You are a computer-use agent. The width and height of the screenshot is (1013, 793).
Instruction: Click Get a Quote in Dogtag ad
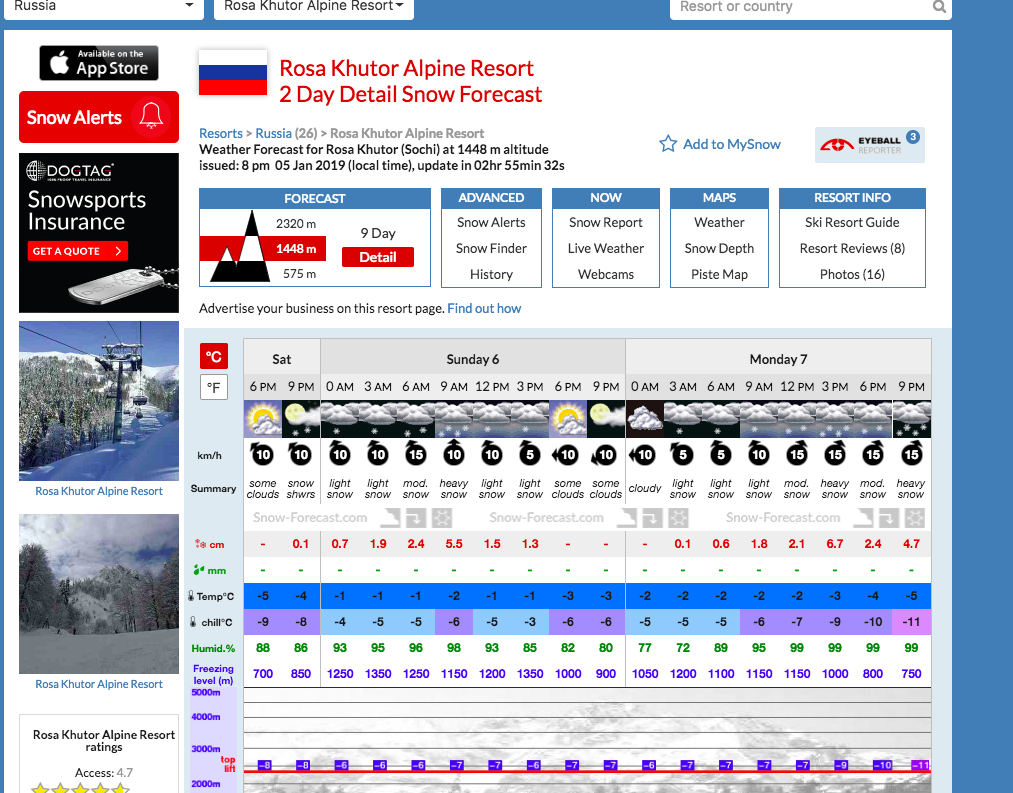coord(77,251)
